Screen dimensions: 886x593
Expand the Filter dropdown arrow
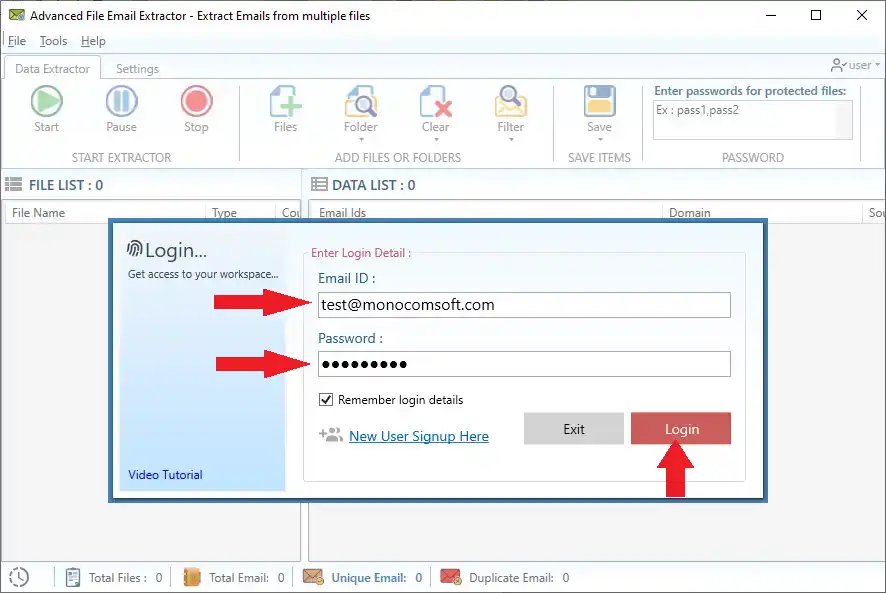[511, 140]
